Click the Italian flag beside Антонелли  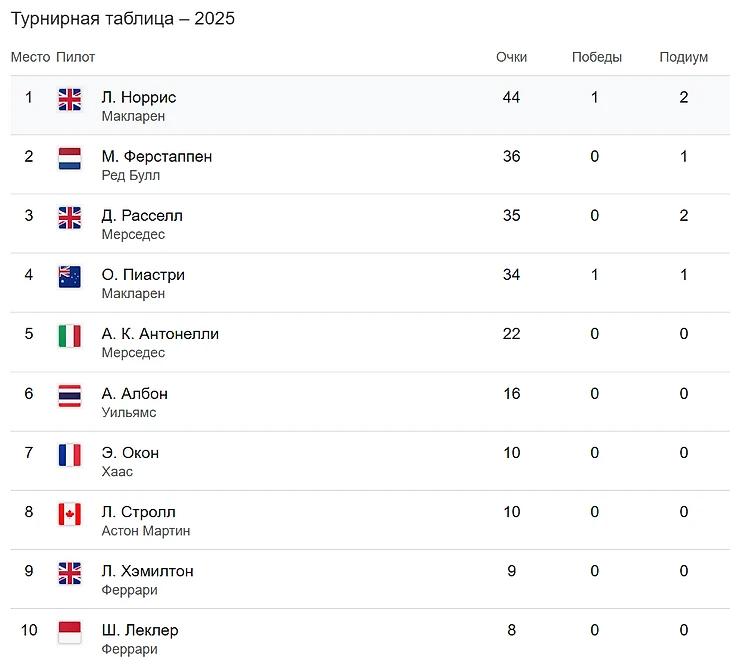point(69,335)
